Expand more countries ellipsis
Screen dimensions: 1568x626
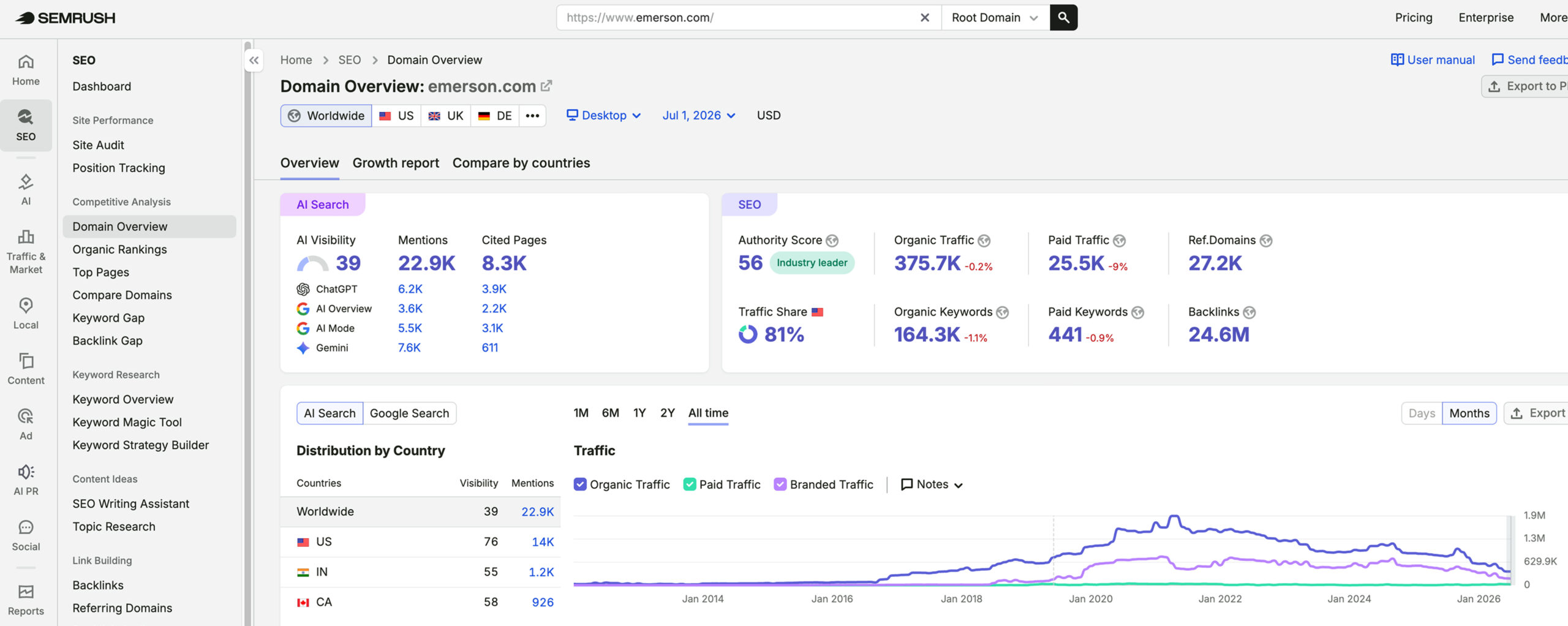(x=532, y=116)
